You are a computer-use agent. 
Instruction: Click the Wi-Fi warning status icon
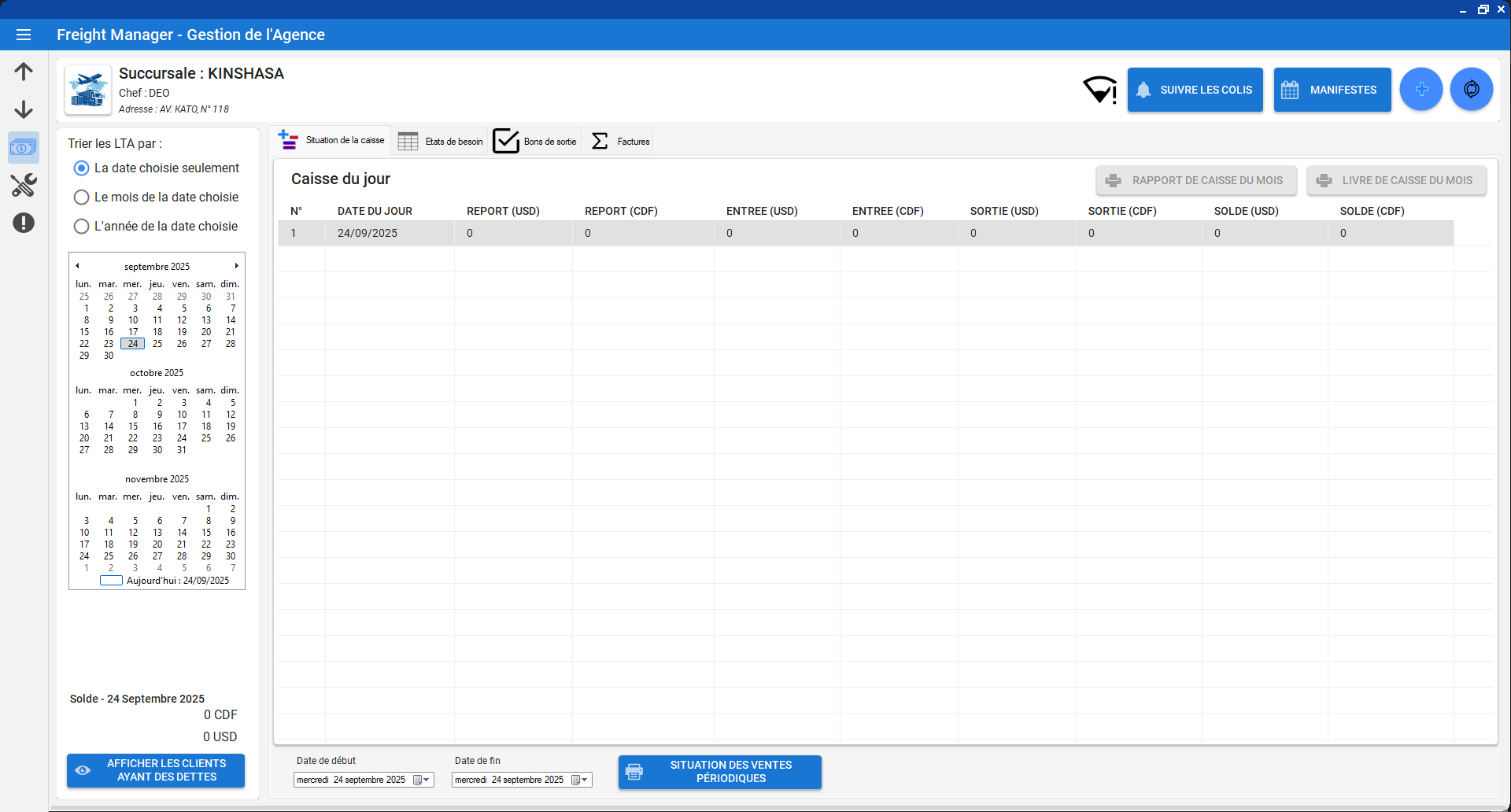tap(1099, 90)
